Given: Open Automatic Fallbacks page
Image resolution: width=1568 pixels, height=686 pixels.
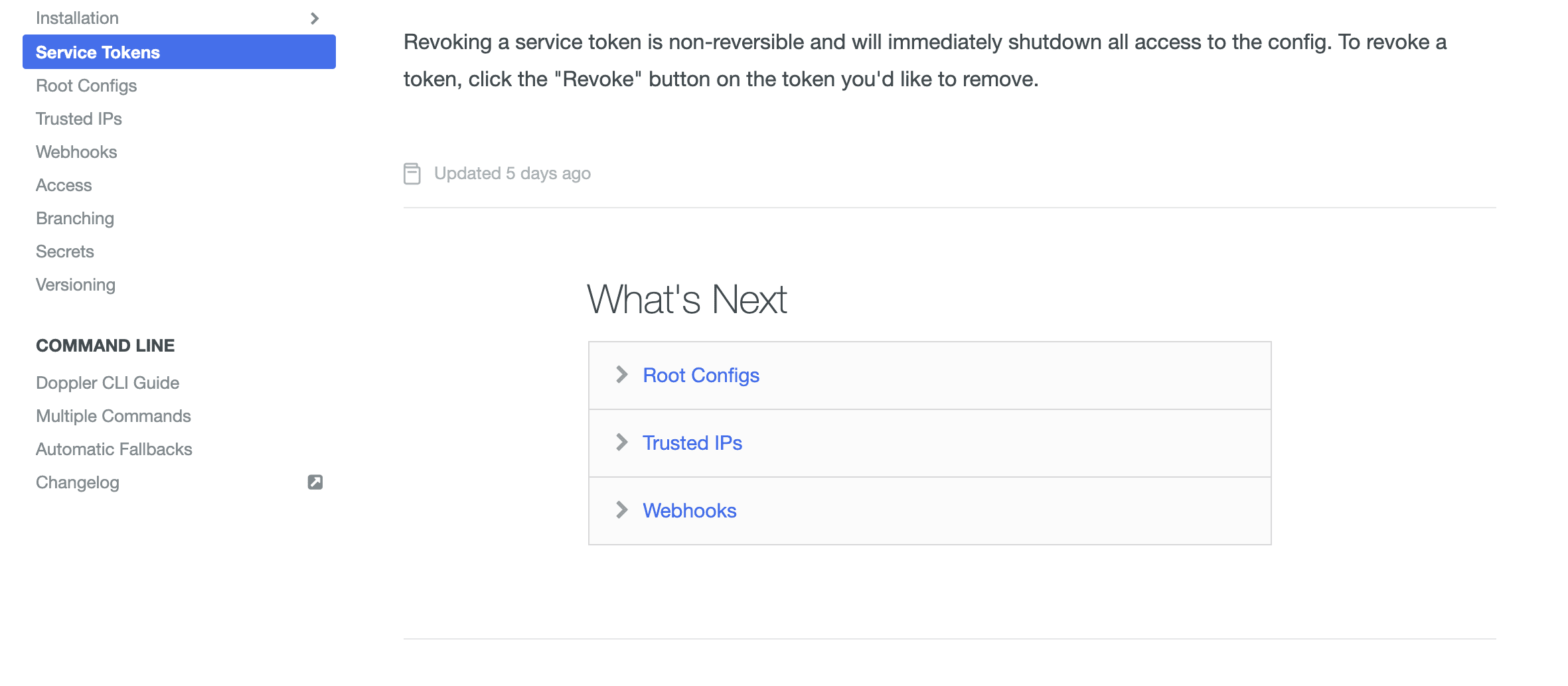Looking at the screenshot, I should pos(114,449).
